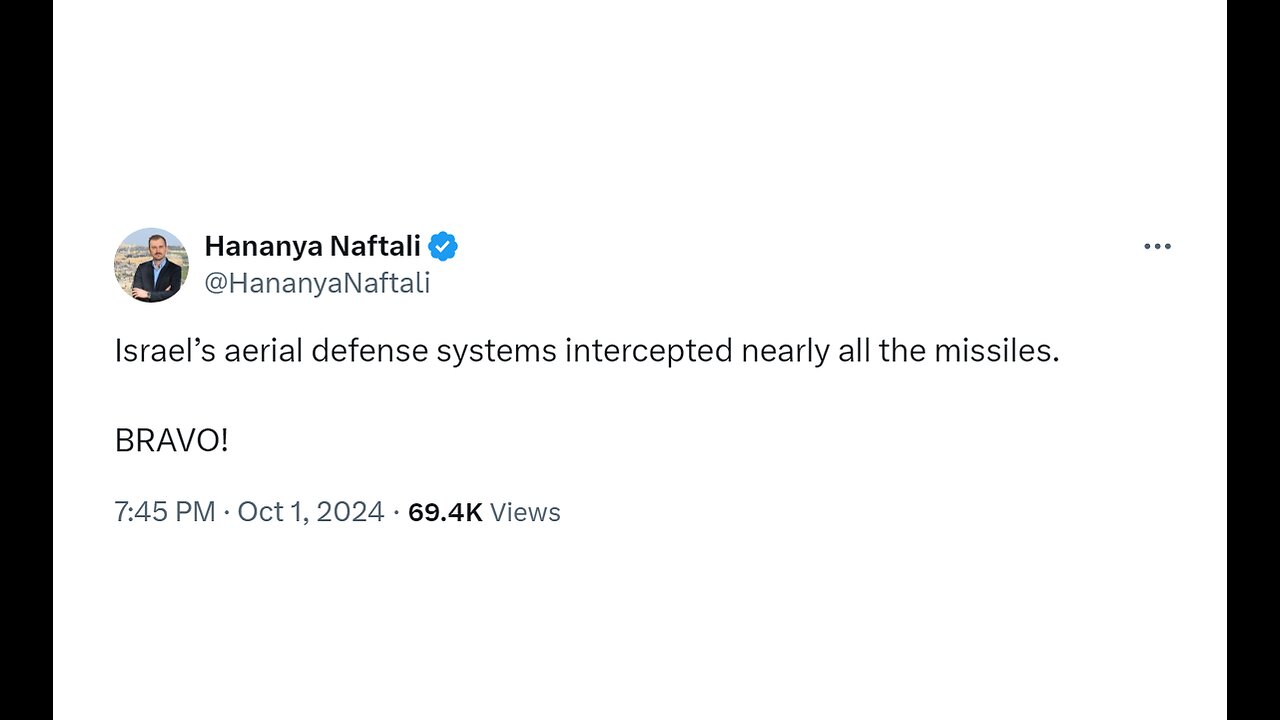
Task: Open Hananya Naftali's profile picture
Action: 151,265
